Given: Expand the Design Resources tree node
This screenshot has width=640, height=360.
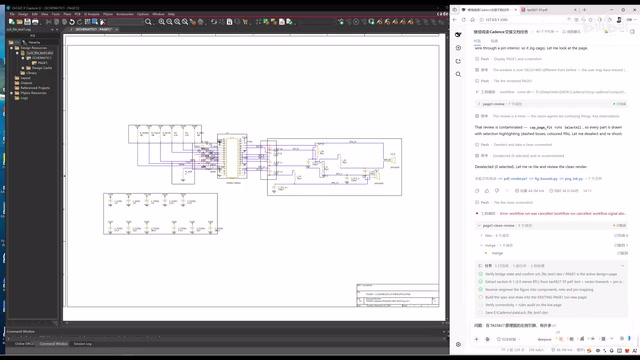Looking at the screenshot, I should [11, 48].
